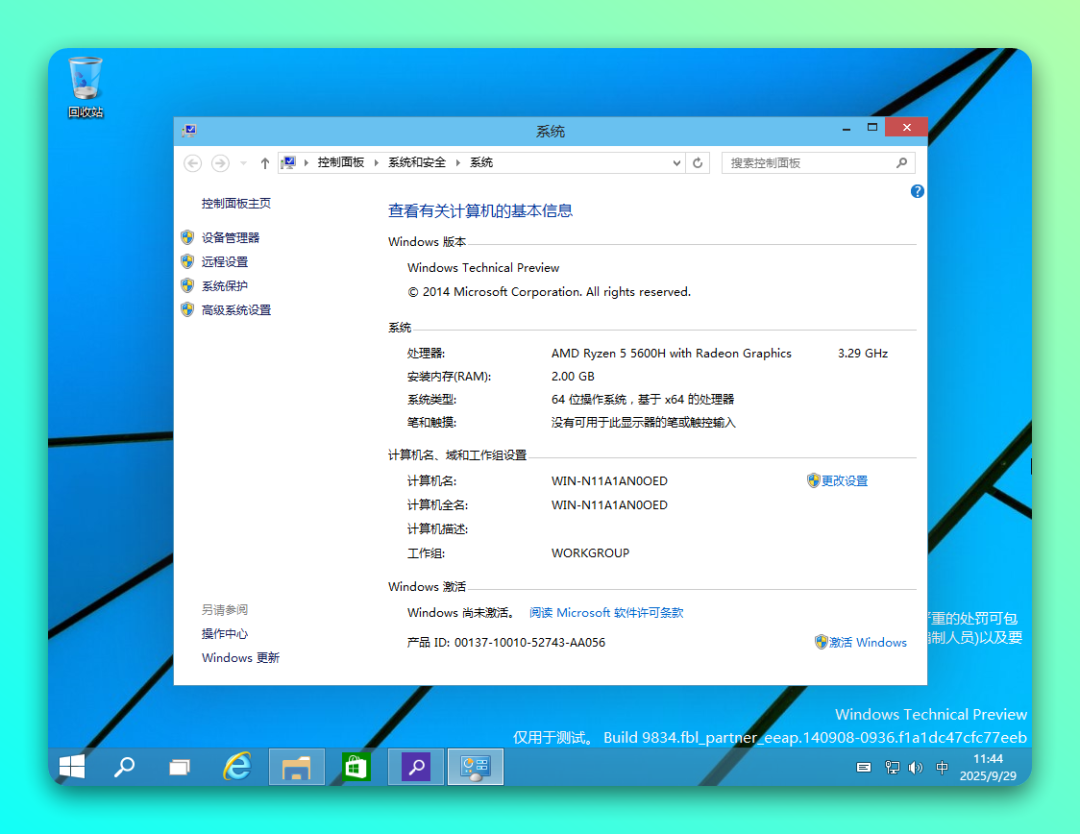Screen dimensions: 1080x834
Task: Open volume control in system tray
Action: (x=916, y=768)
